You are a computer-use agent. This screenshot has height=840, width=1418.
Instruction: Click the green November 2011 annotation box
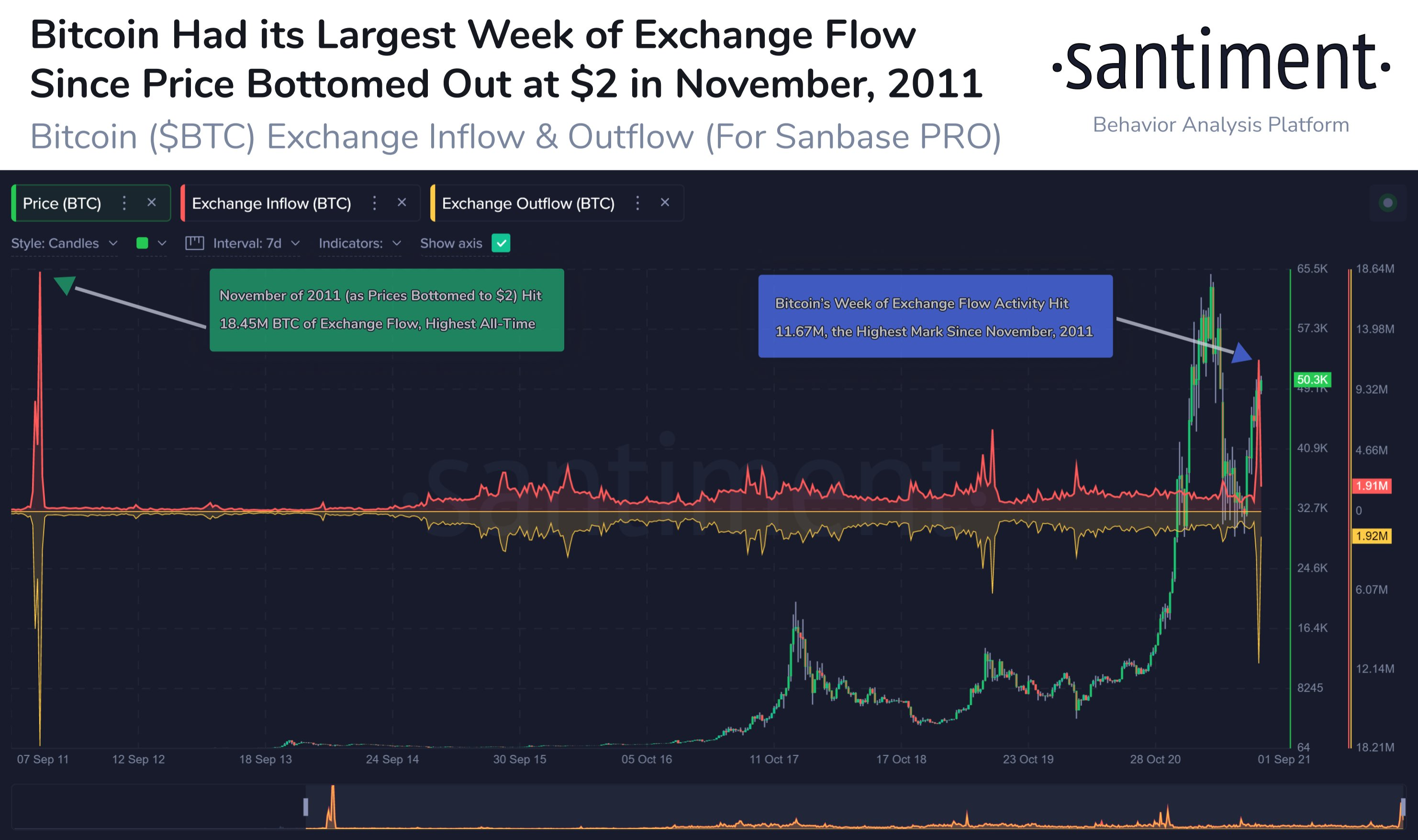[x=387, y=309]
